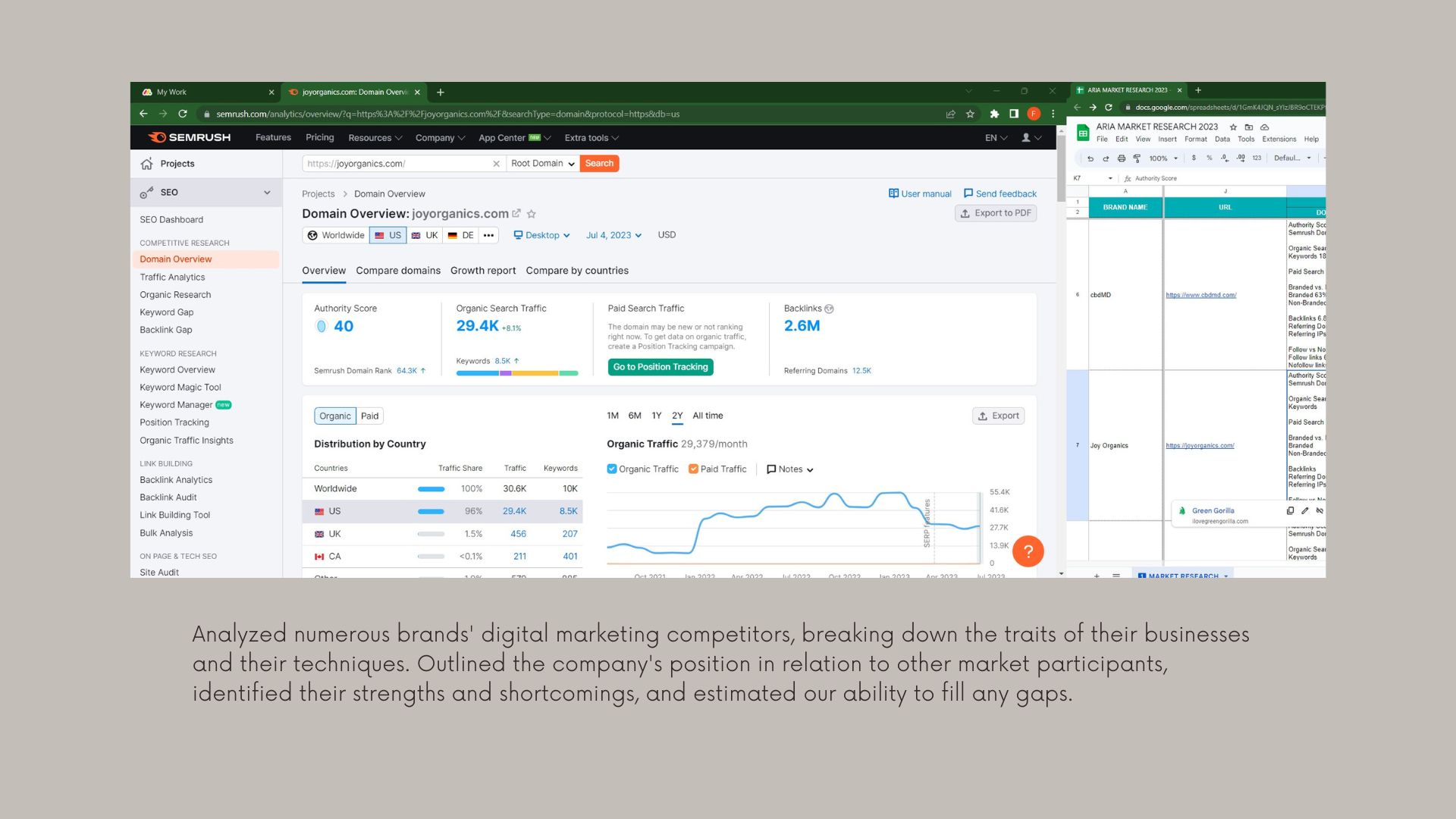The height and width of the screenshot is (819, 1456).
Task: Uncheck the Organic Traffic checkbox
Action: coord(612,469)
